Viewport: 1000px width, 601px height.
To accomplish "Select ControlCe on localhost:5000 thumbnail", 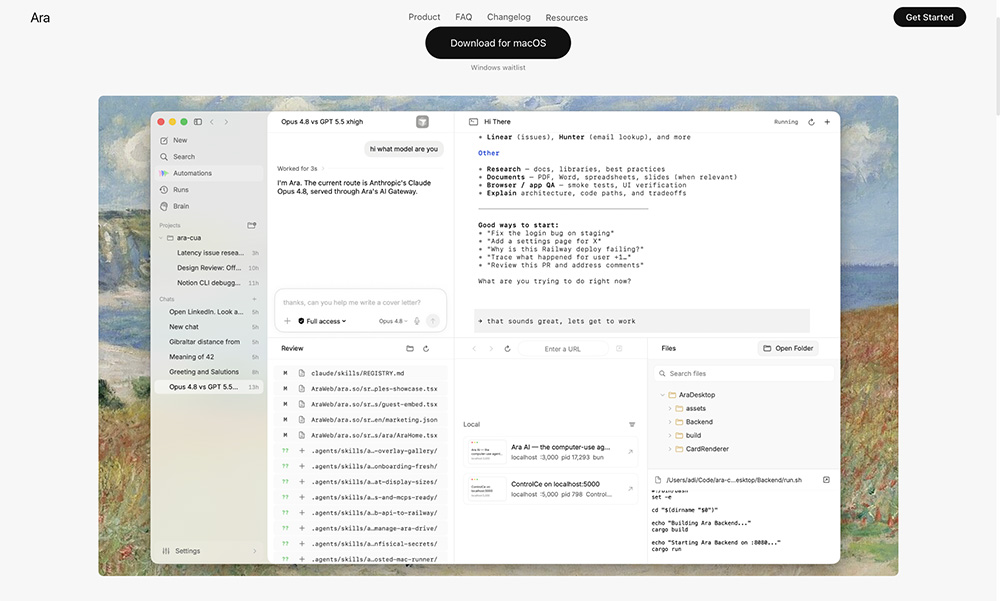I will coord(488,489).
